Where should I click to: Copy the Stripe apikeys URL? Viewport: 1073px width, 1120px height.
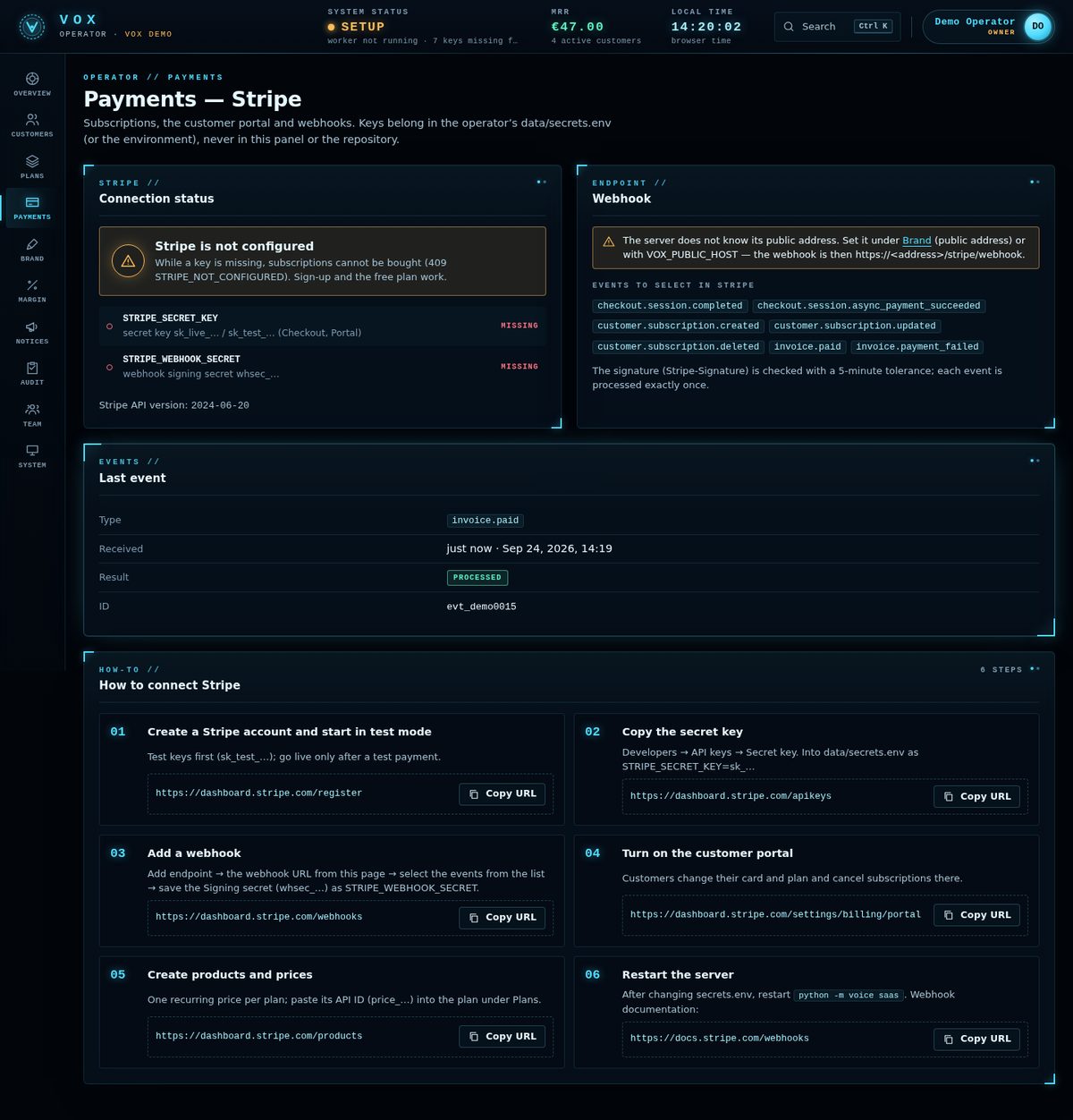[976, 796]
